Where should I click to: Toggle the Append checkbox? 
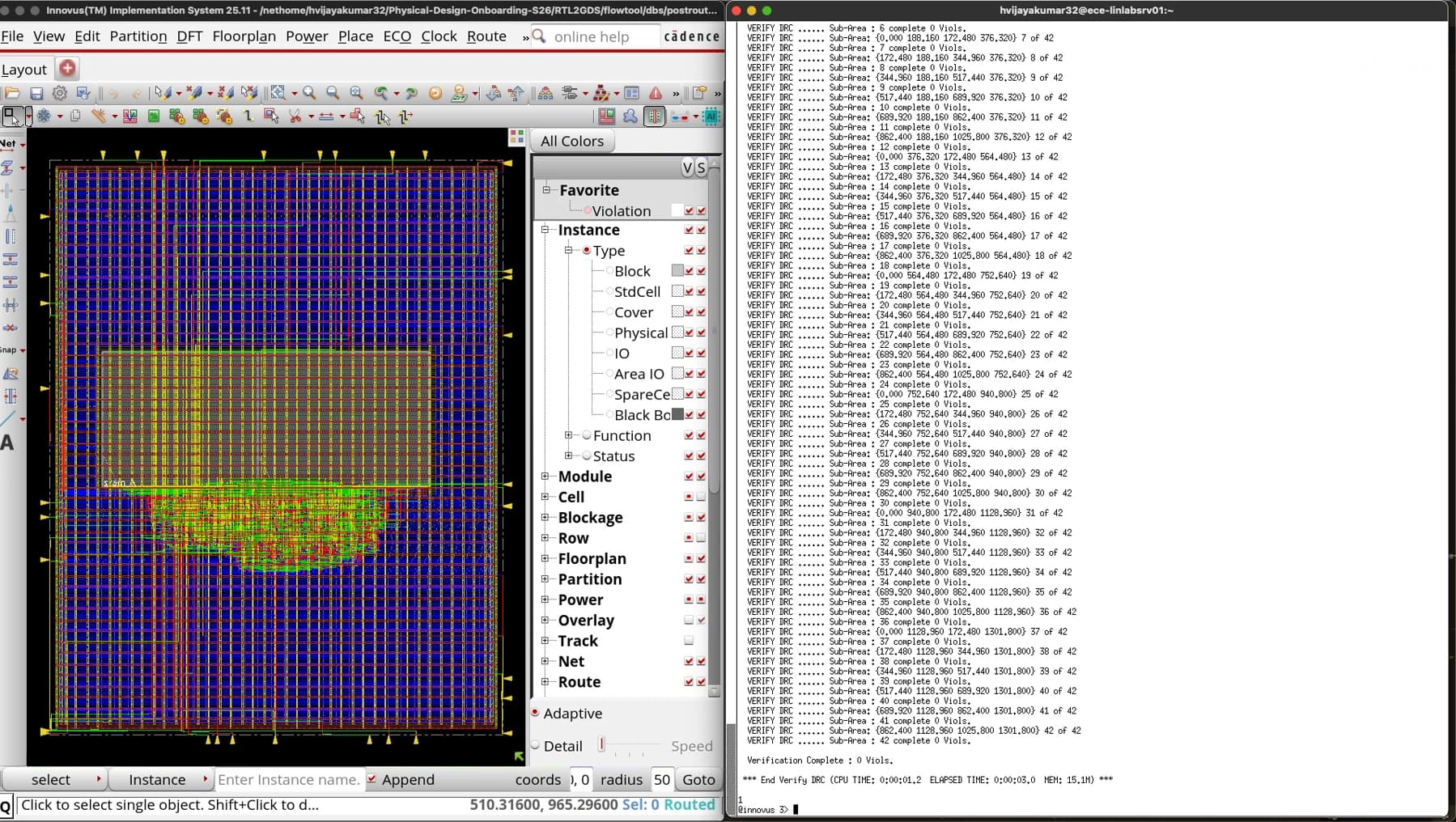pyautogui.click(x=371, y=779)
